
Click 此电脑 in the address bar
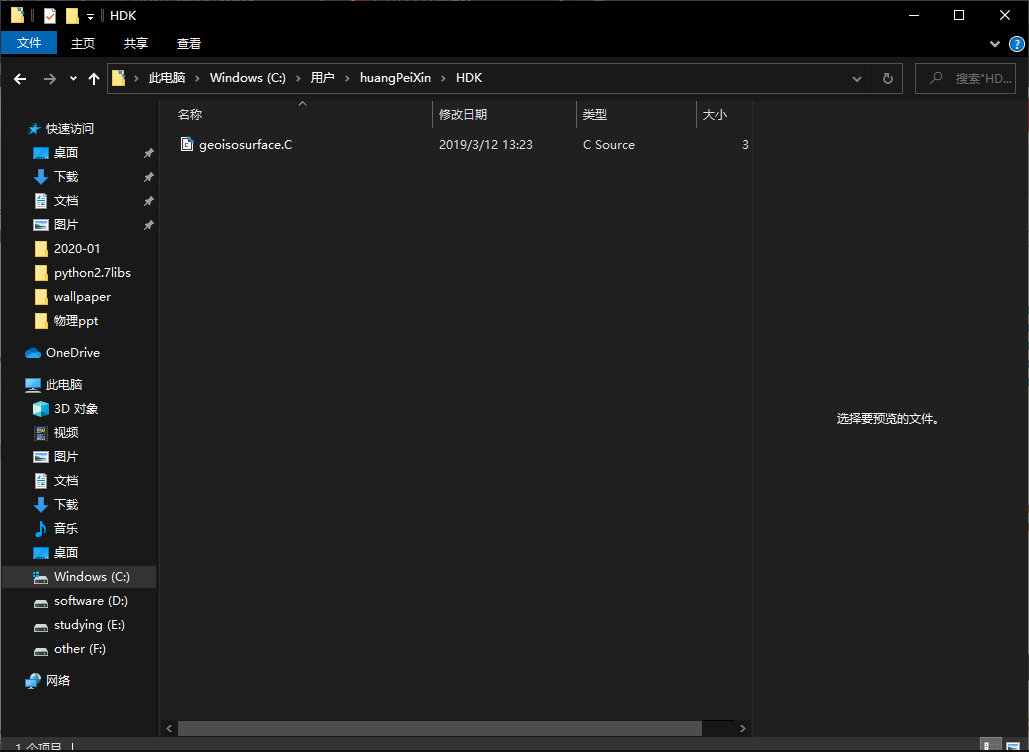[167, 78]
